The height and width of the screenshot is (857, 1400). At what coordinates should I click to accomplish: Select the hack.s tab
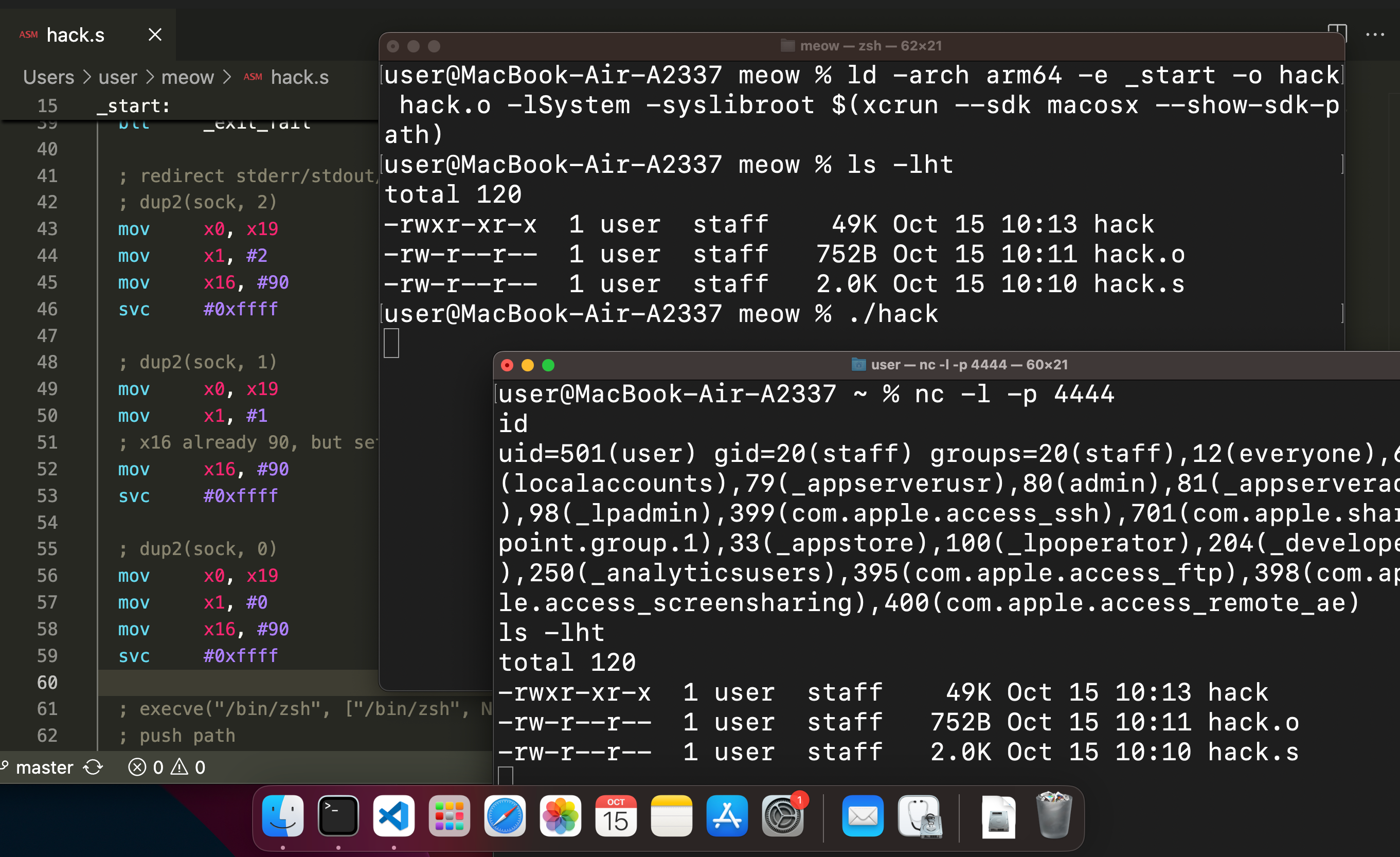click(x=75, y=35)
